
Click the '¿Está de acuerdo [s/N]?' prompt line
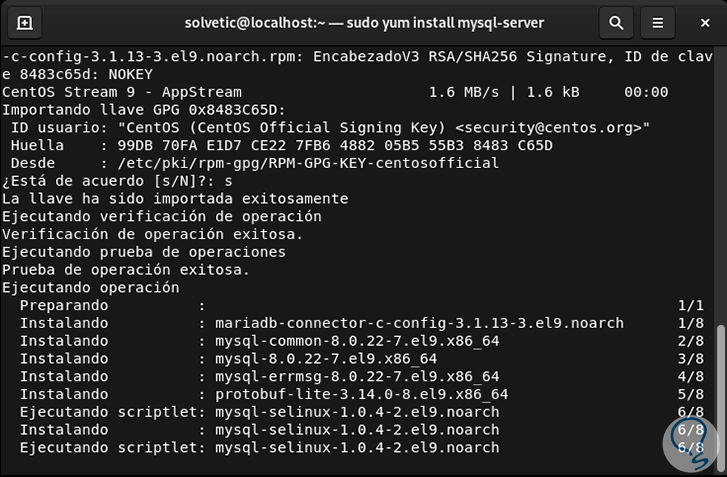click(x=117, y=181)
